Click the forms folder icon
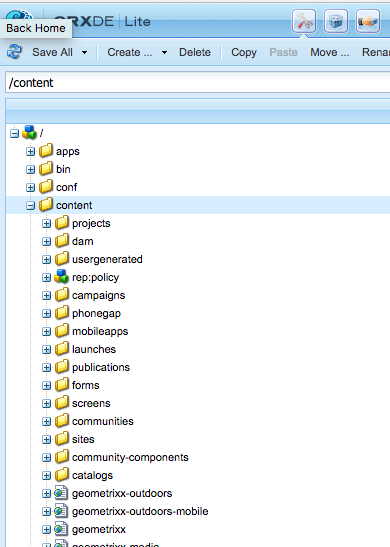 pyautogui.click(x=62, y=384)
